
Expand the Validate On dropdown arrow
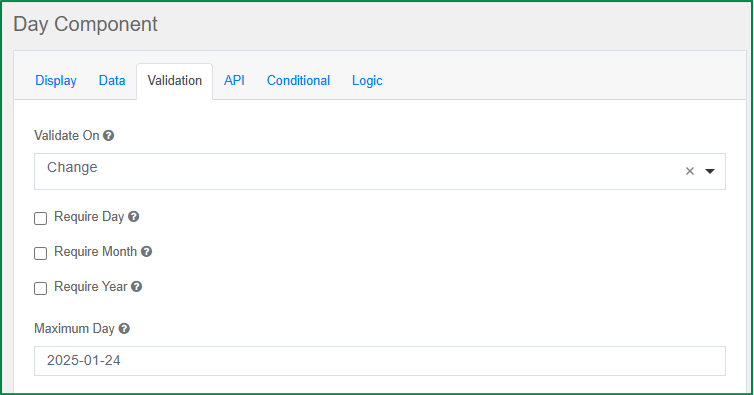(710, 171)
